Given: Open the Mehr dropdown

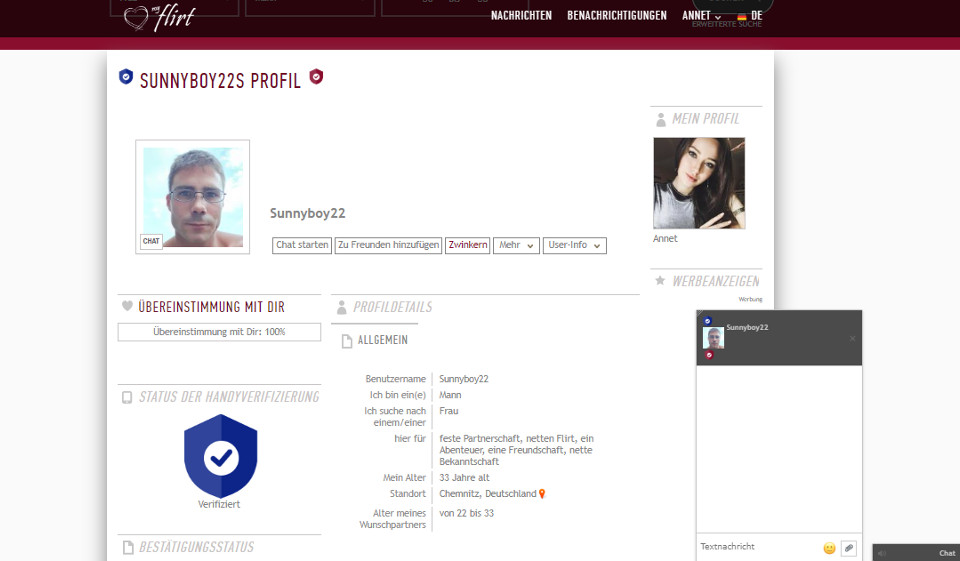Looking at the screenshot, I should [x=516, y=245].
